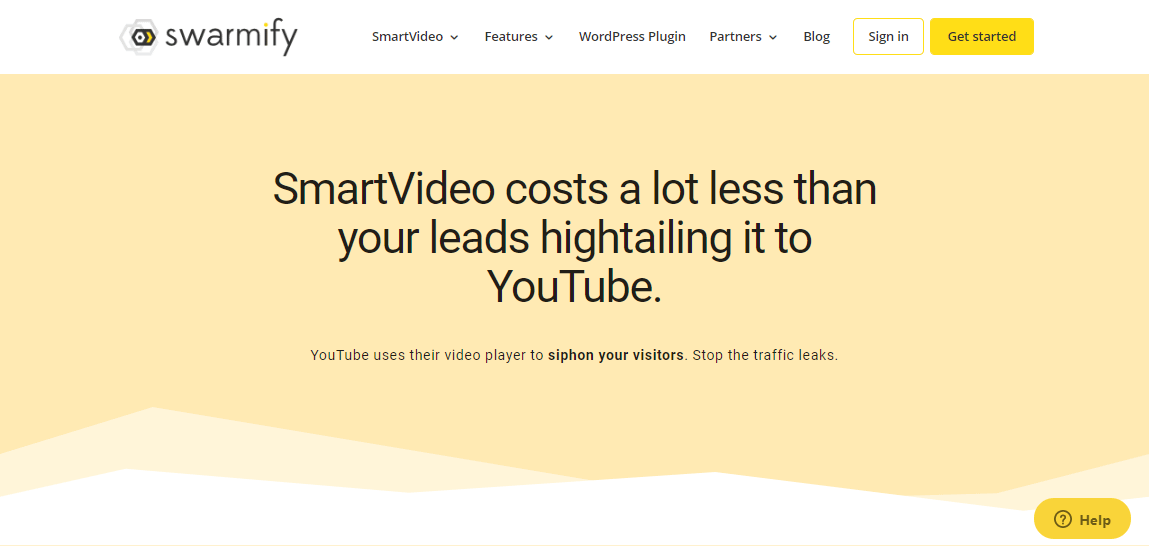The height and width of the screenshot is (552, 1149).
Task: Click the 'Stop the traffic leaks.' sentence
Action: (765, 356)
